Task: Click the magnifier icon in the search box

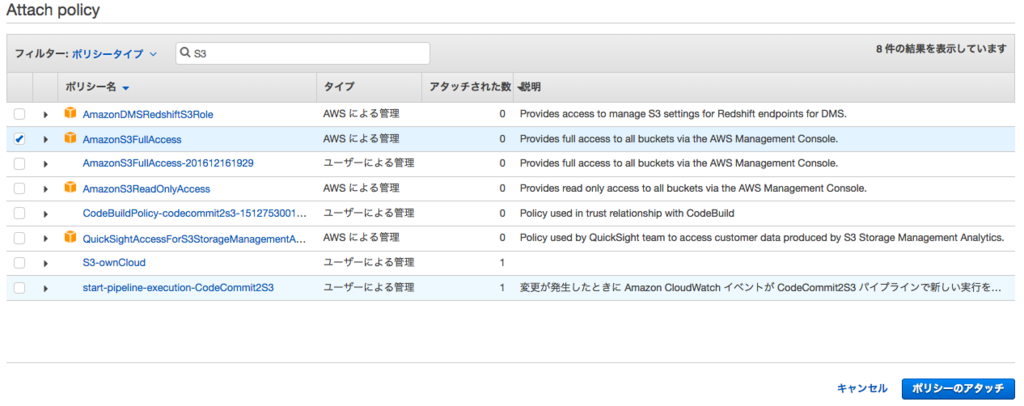Action: coord(185,54)
